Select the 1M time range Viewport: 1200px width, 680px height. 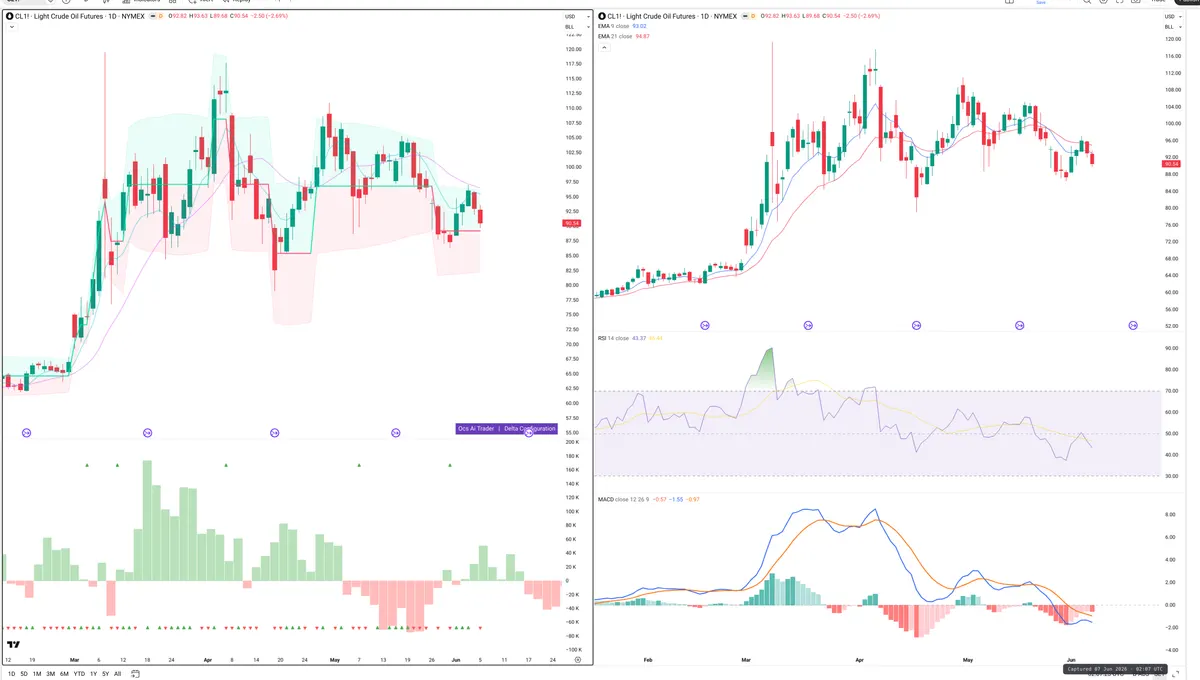37,674
